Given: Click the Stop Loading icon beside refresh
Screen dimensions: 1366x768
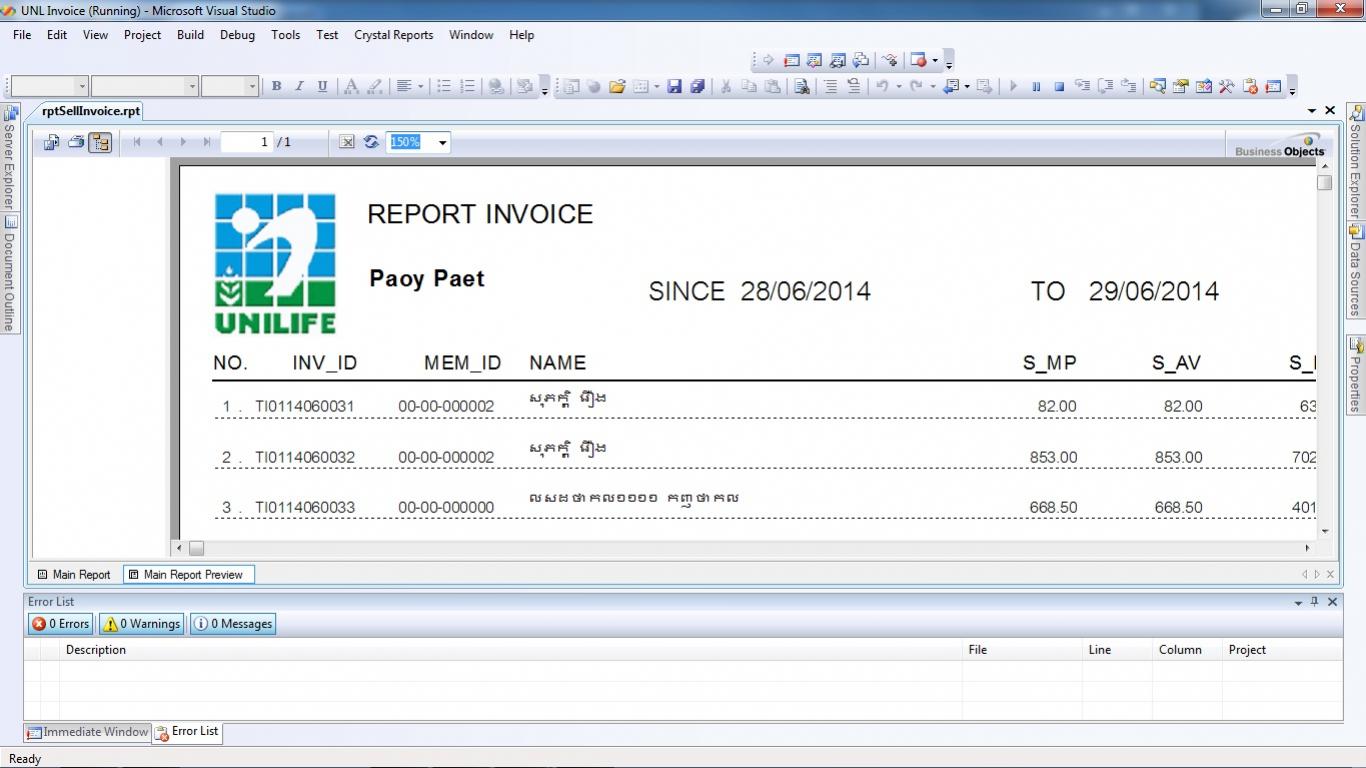Looking at the screenshot, I should 347,142.
